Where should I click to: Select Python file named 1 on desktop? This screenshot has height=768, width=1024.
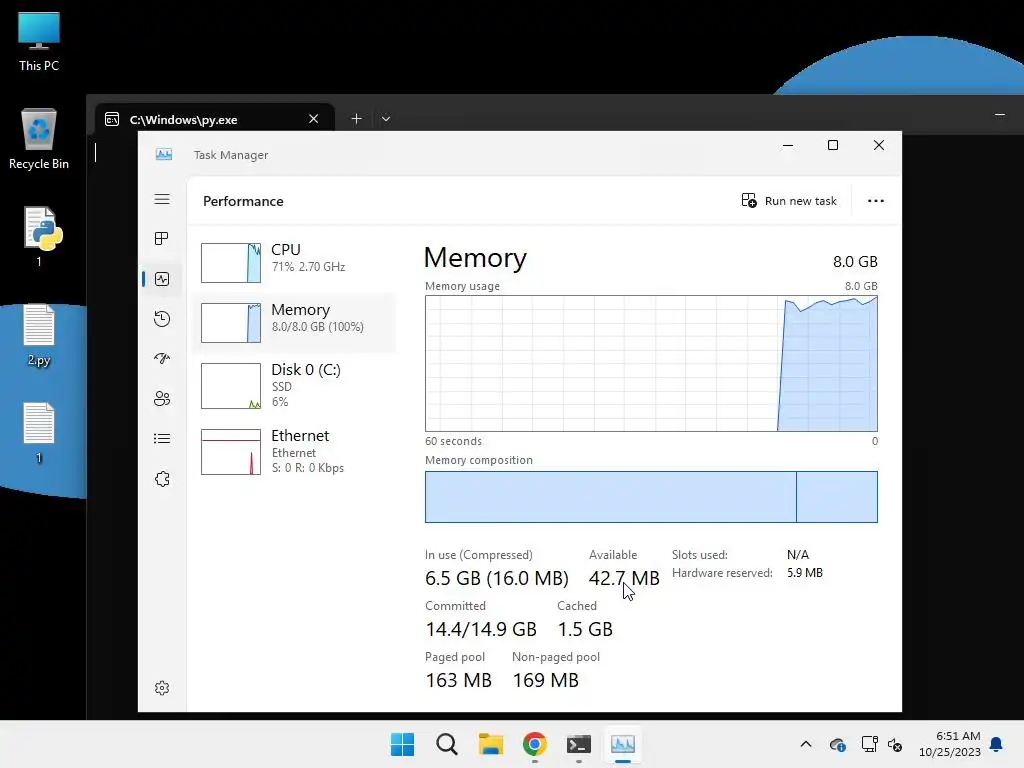coord(39,236)
